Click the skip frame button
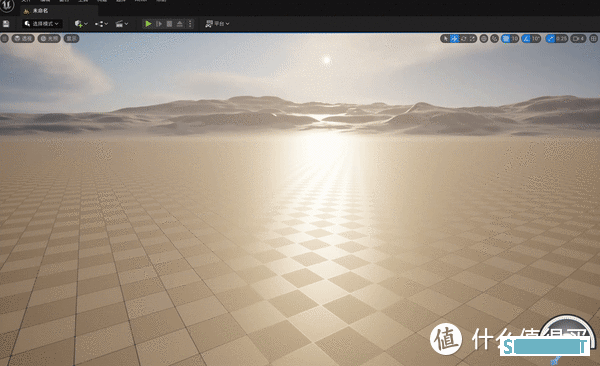The width and height of the screenshot is (600, 366). (x=159, y=24)
